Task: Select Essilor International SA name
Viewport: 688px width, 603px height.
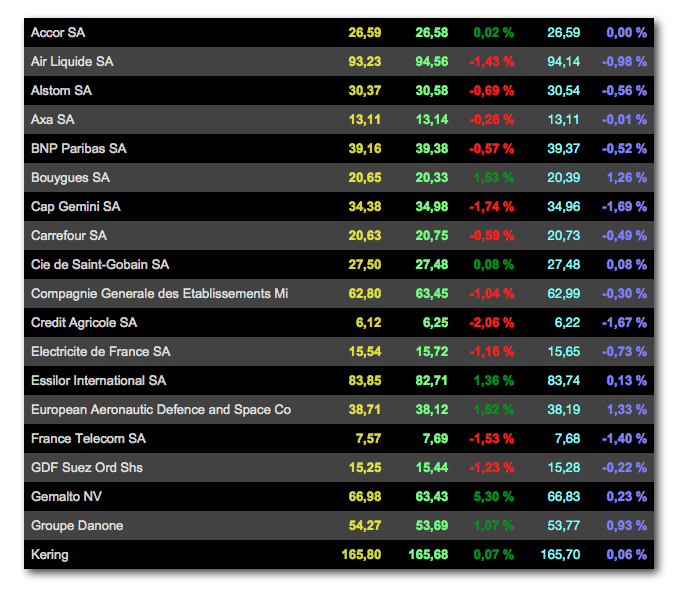Action: pos(99,380)
